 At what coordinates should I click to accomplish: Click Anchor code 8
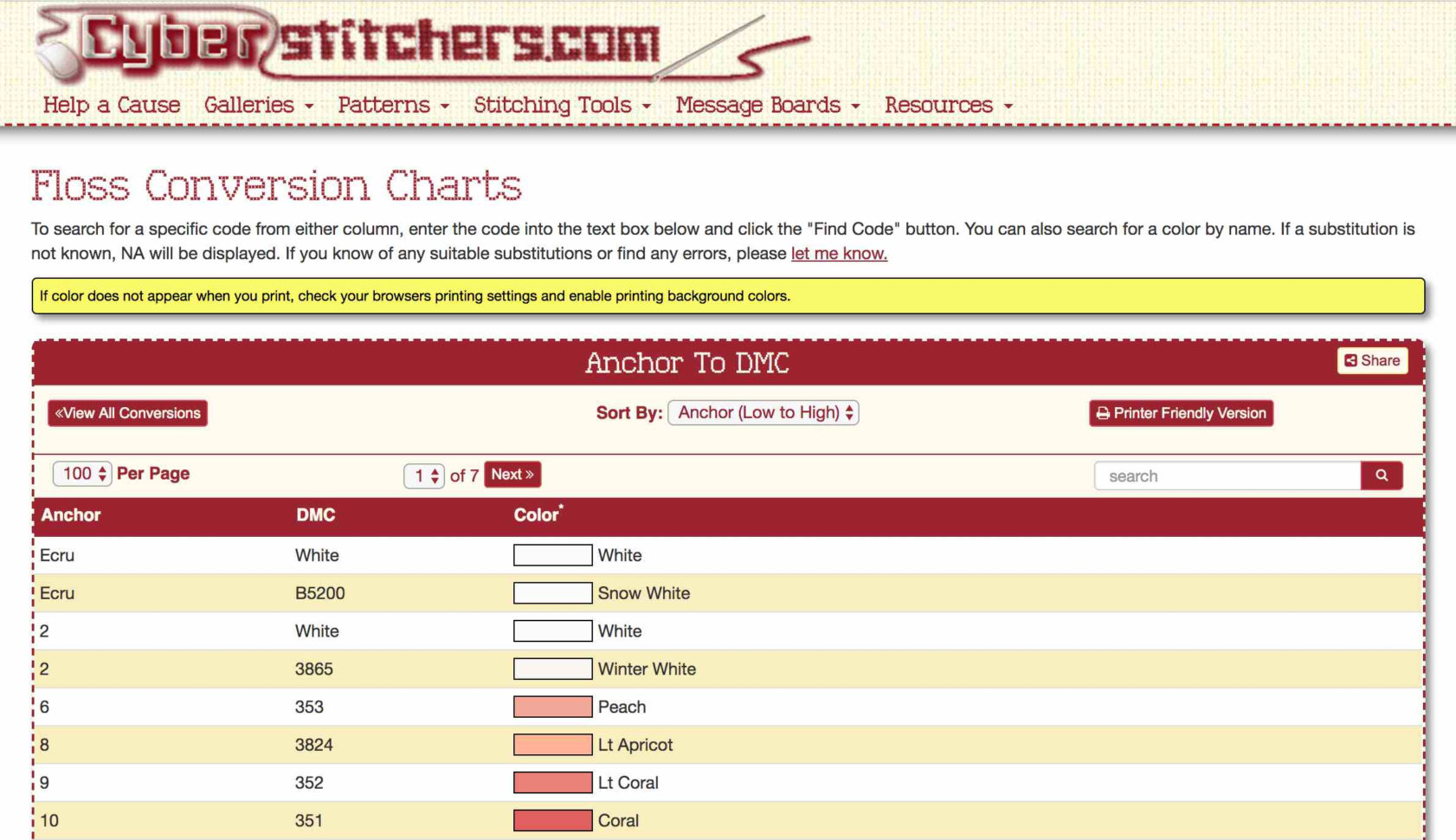click(45, 745)
